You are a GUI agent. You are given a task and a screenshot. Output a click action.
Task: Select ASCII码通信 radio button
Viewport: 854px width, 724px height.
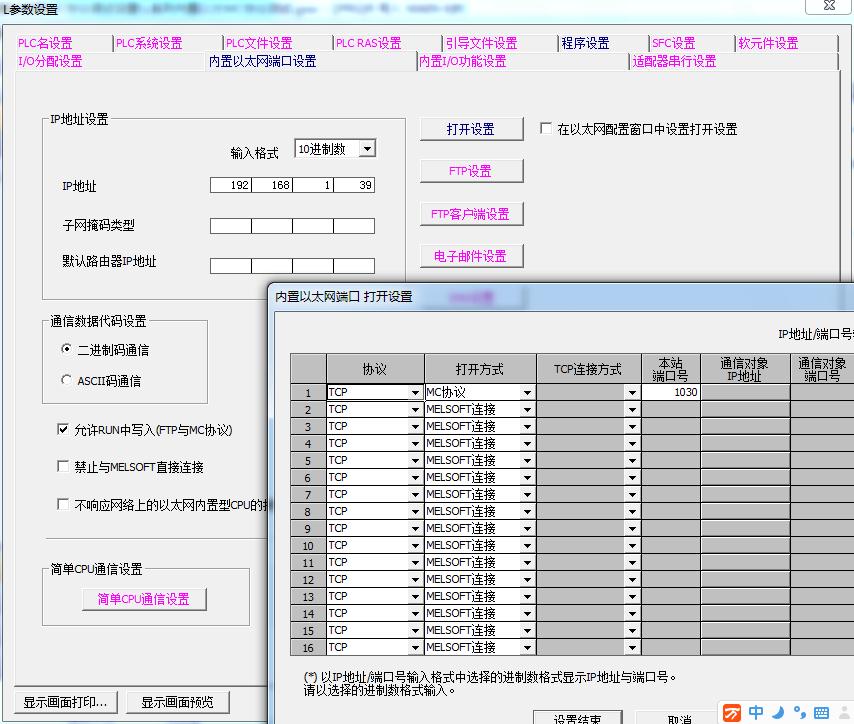pyautogui.click(x=67, y=380)
